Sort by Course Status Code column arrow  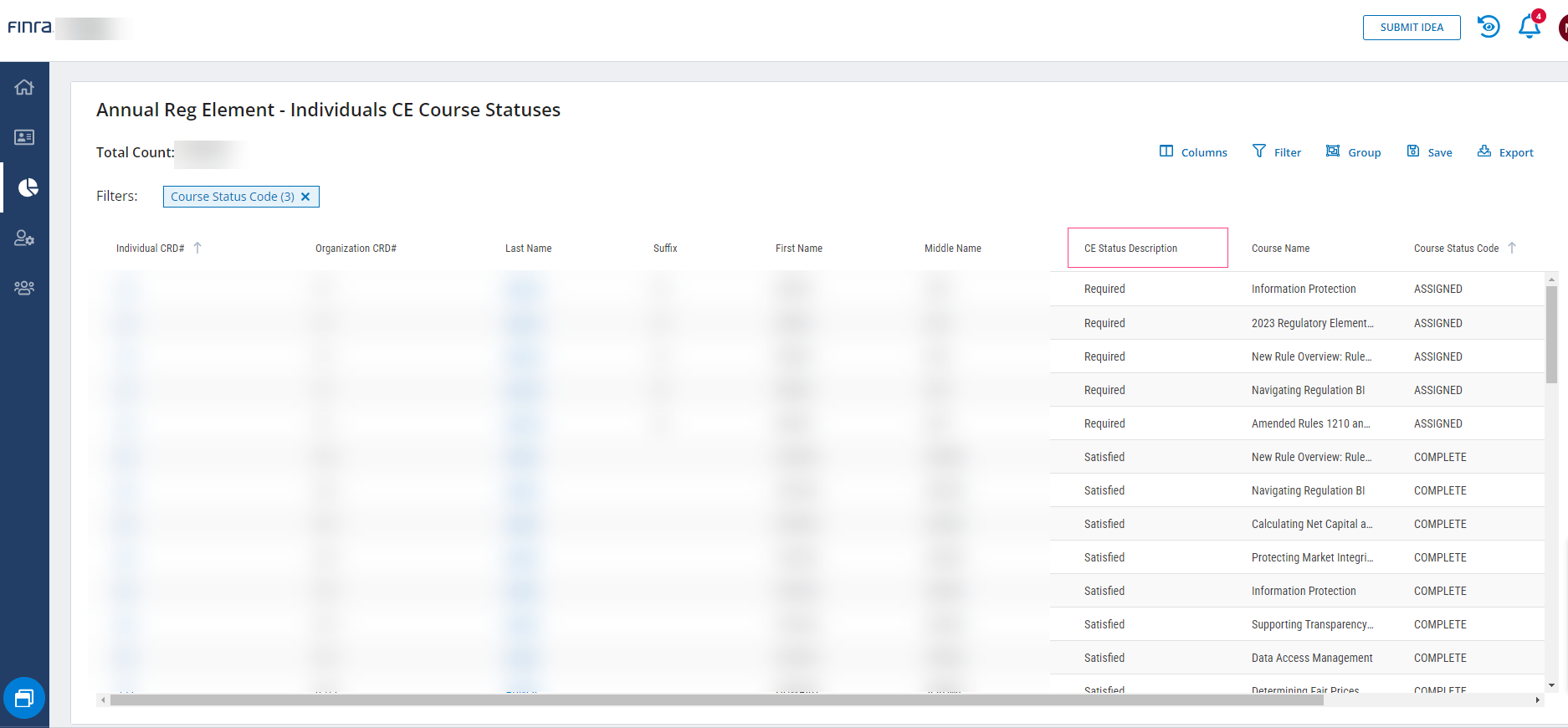(1512, 248)
